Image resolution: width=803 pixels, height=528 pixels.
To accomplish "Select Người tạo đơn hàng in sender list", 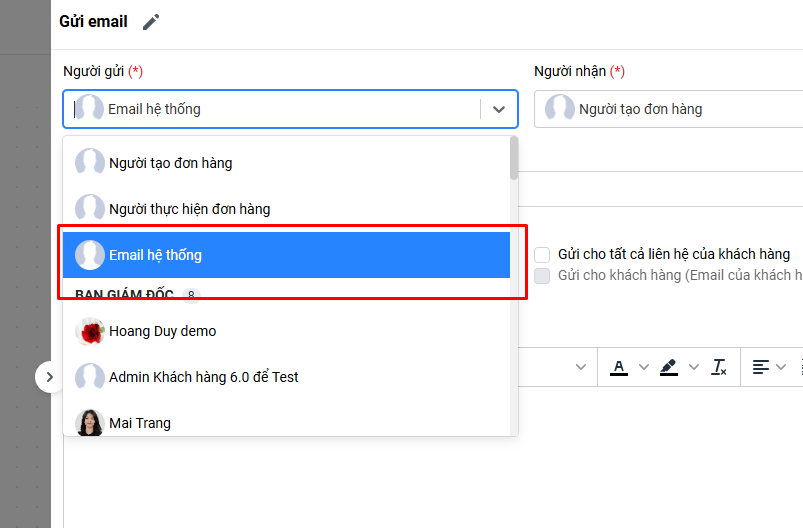I will pos(170,163).
